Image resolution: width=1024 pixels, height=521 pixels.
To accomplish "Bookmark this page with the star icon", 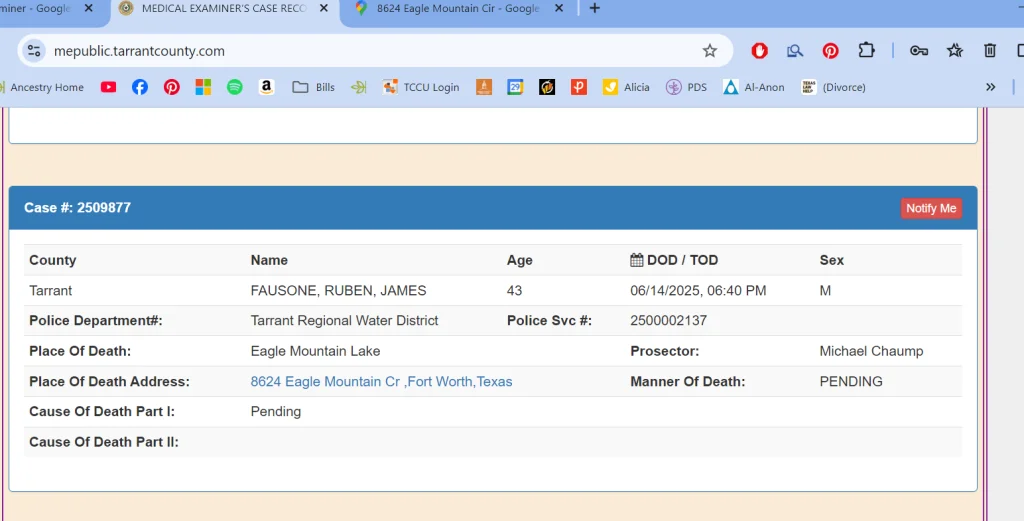I will click(710, 51).
